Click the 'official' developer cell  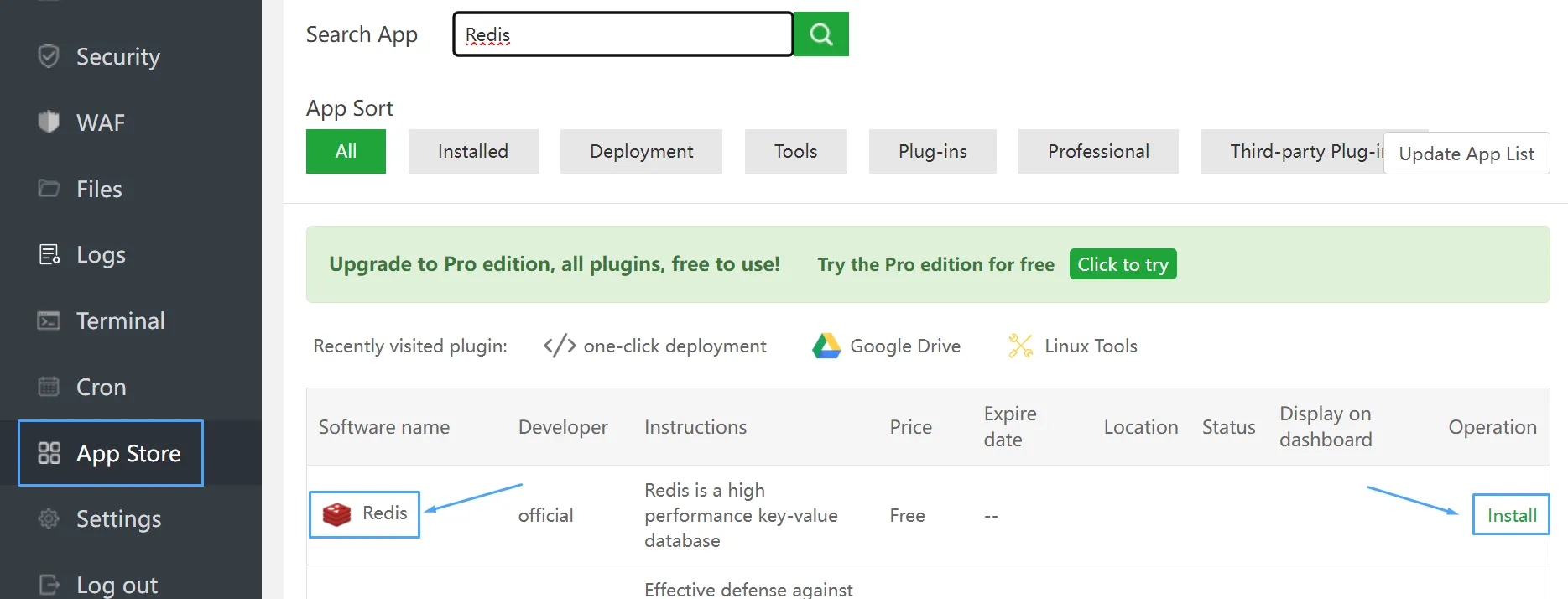click(x=545, y=515)
